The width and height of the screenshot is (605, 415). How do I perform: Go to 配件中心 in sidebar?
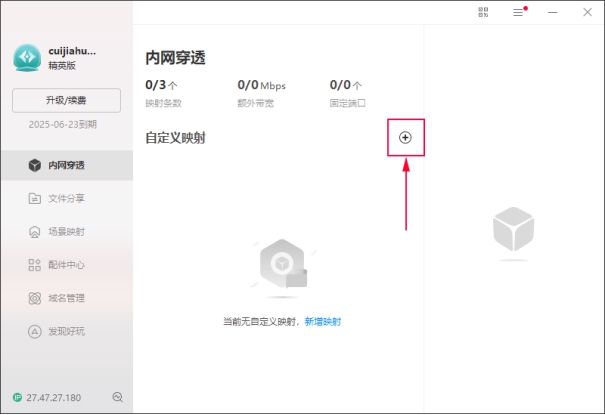tap(66, 264)
